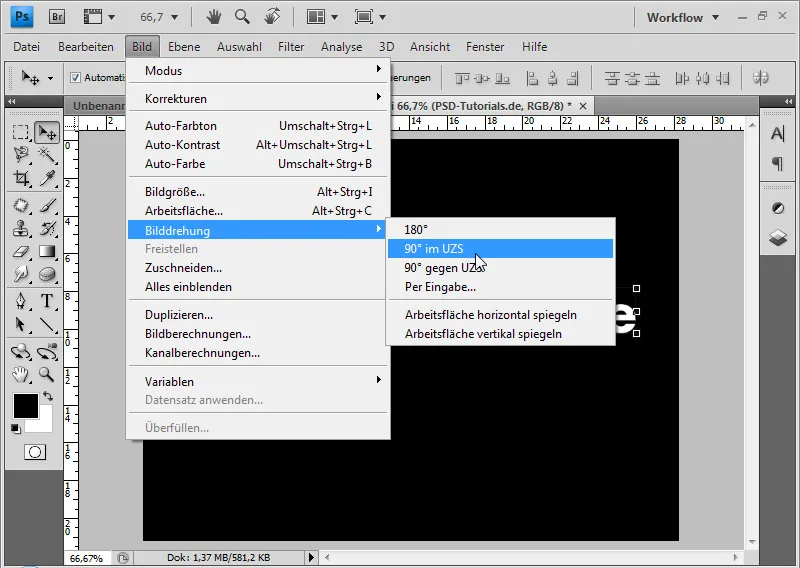Select the Move tool in toolbox
This screenshot has width=800, height=568.
[x=47, y=133]
